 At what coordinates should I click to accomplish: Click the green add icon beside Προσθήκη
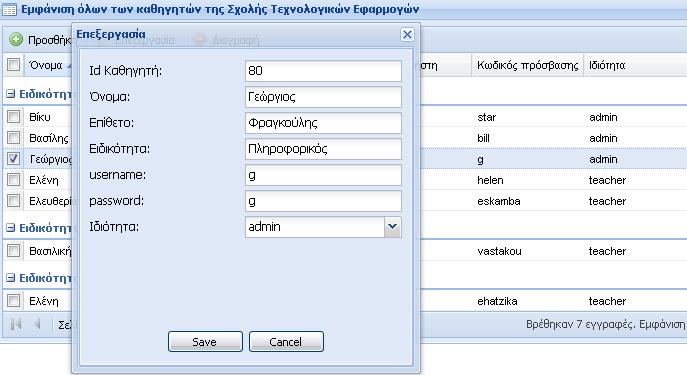(x=16, y=39)
